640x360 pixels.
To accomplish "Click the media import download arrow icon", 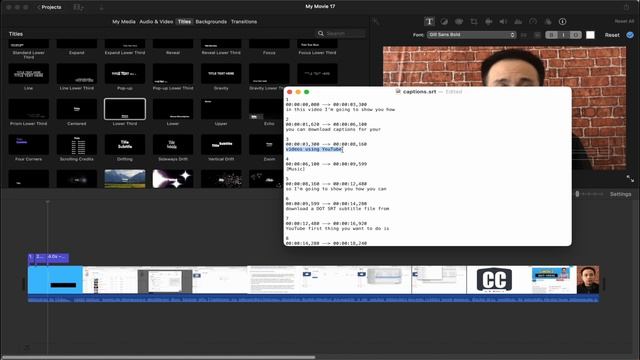I will click(x=101, y=7).
